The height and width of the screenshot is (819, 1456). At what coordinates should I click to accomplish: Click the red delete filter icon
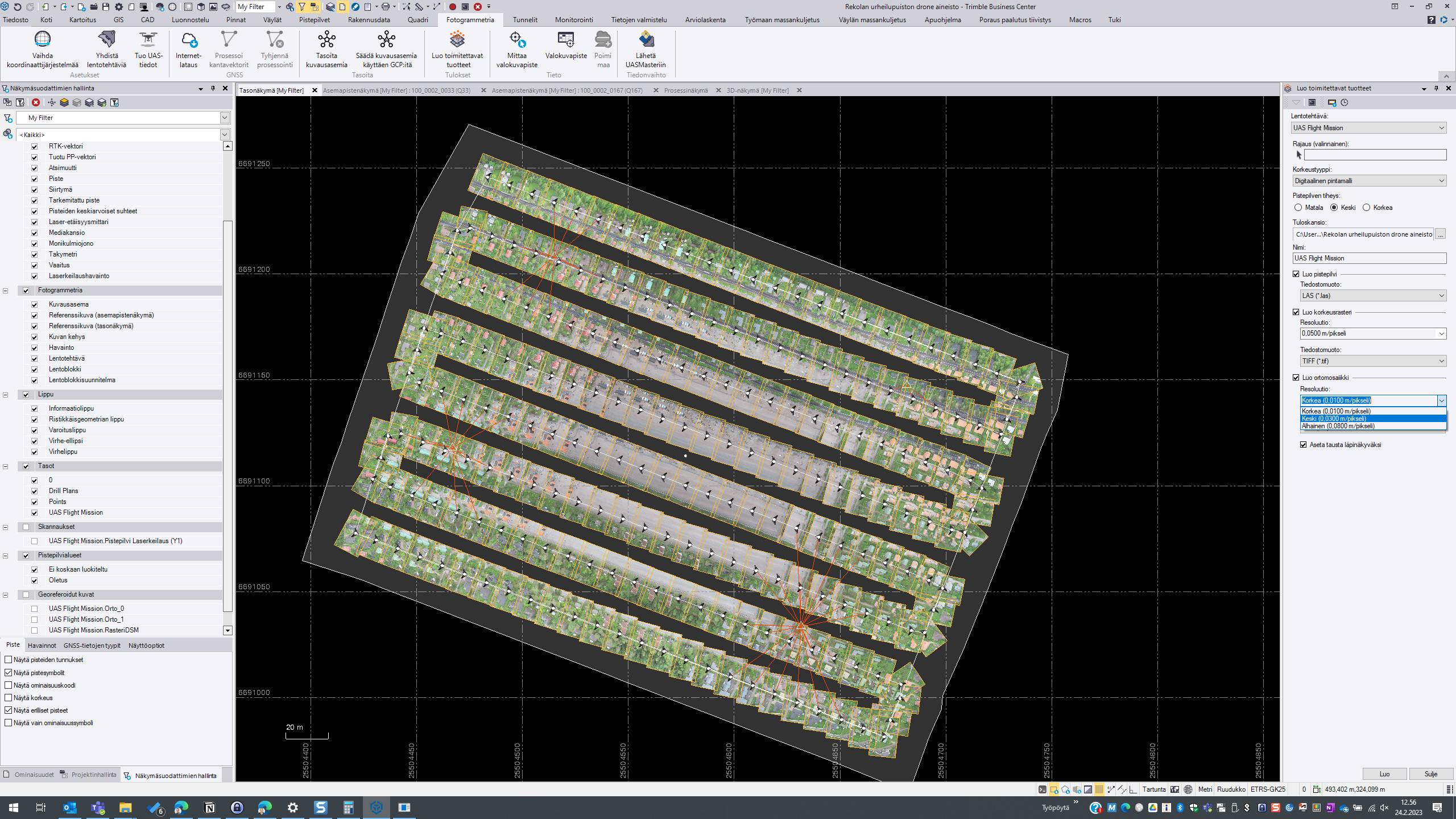pyautogui.click(x=36, y=102)
